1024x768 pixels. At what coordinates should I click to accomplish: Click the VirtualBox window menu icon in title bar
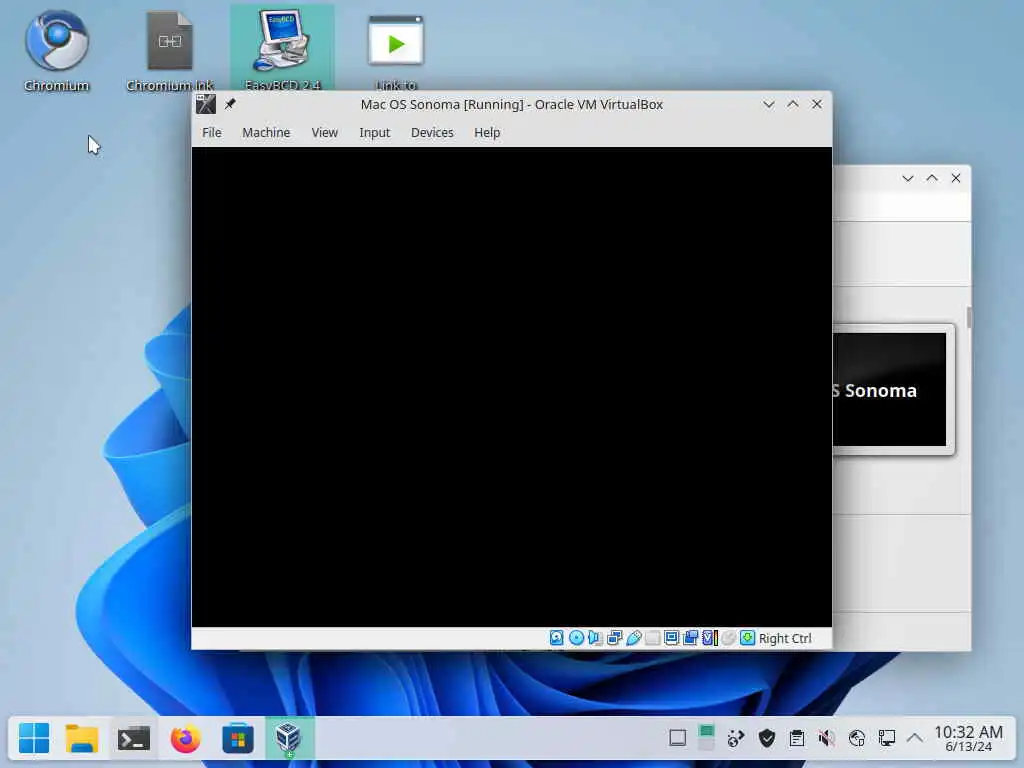coord(206,104)
